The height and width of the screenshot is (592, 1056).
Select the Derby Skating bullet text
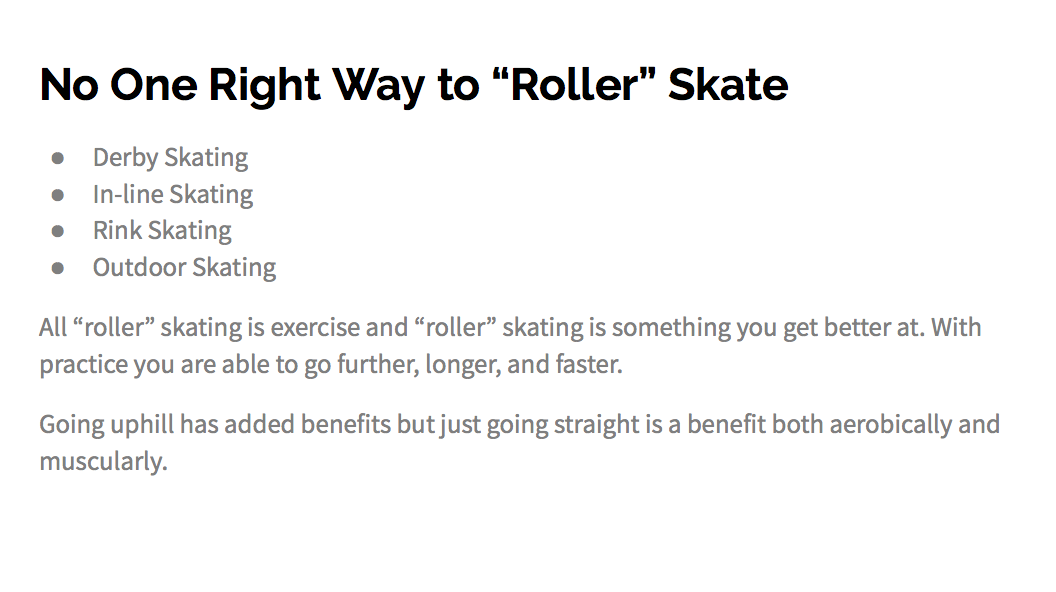tap(170, 158)
